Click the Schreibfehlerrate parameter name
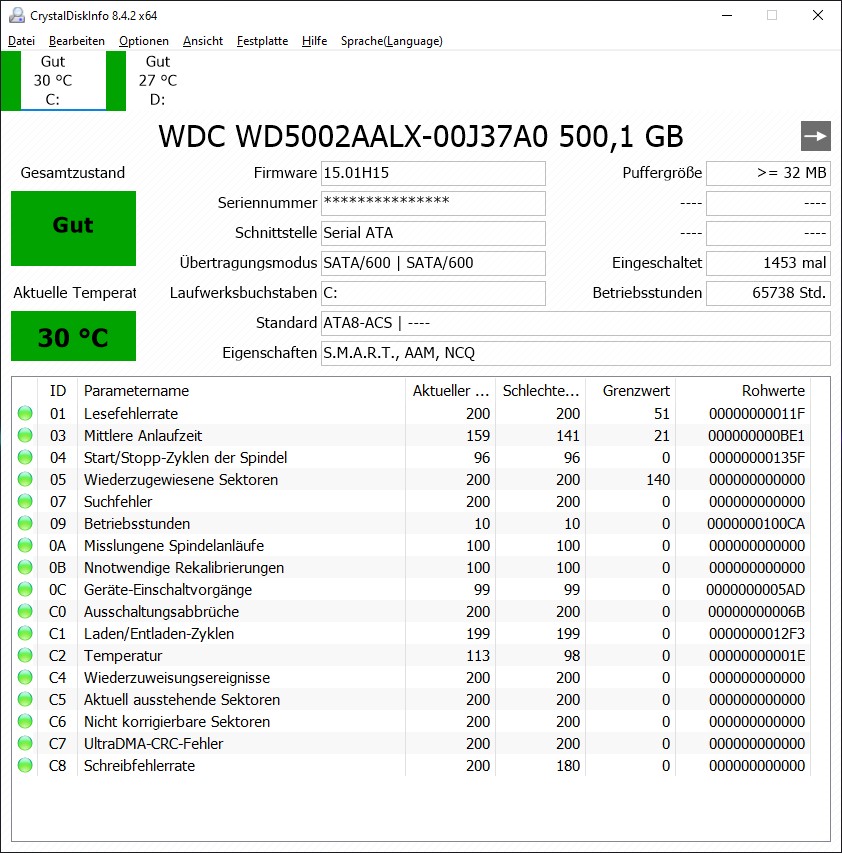The width and height of the screenshot is (842, 853). pos(139,765)
